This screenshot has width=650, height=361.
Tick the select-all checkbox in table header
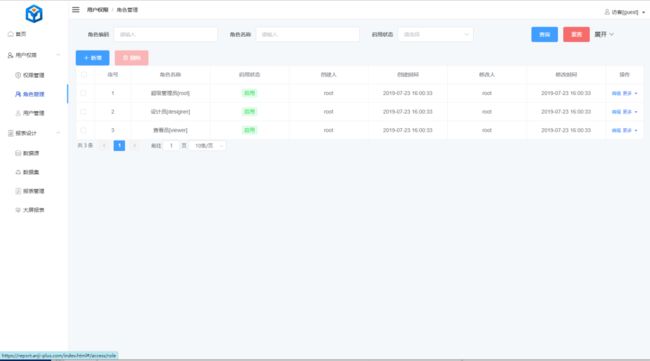coord(84,75)
